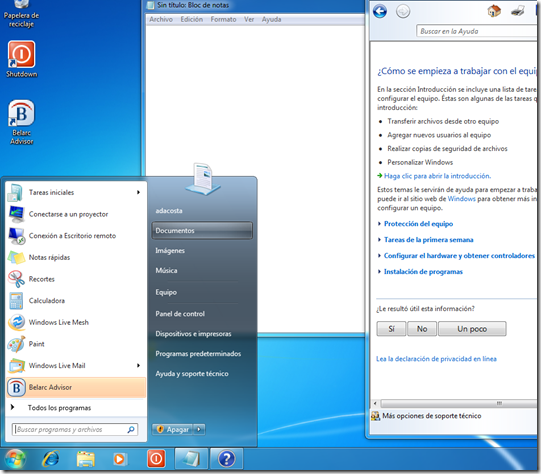Follow Haga clic para abrir la introducción link

437,176
